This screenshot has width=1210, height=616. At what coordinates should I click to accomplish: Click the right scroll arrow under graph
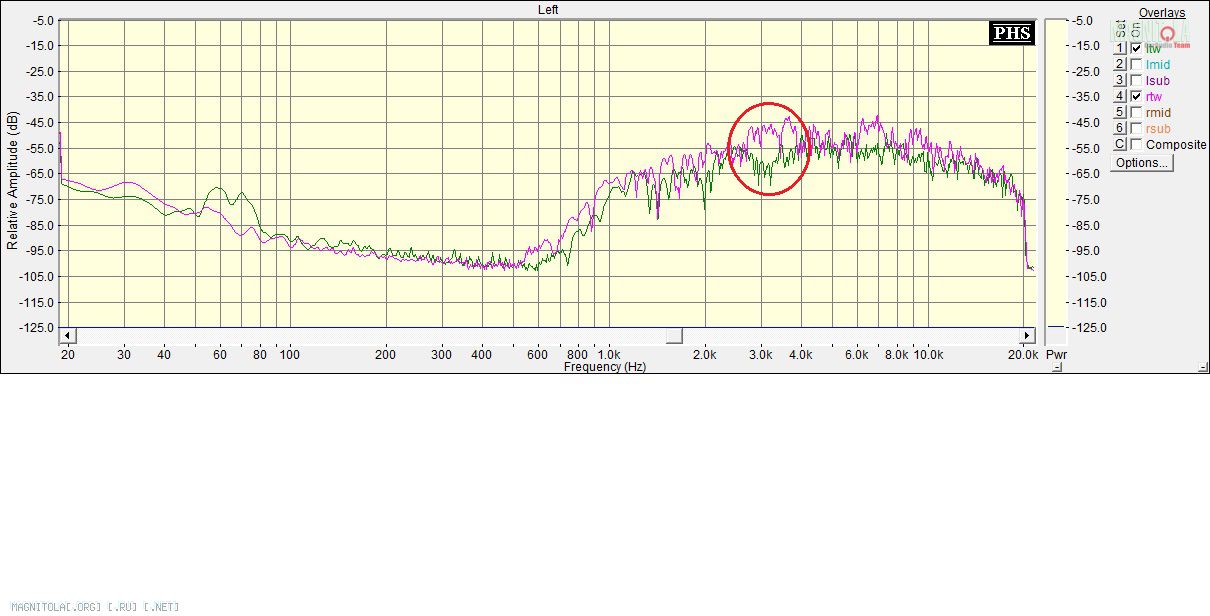pos(1026,335)
